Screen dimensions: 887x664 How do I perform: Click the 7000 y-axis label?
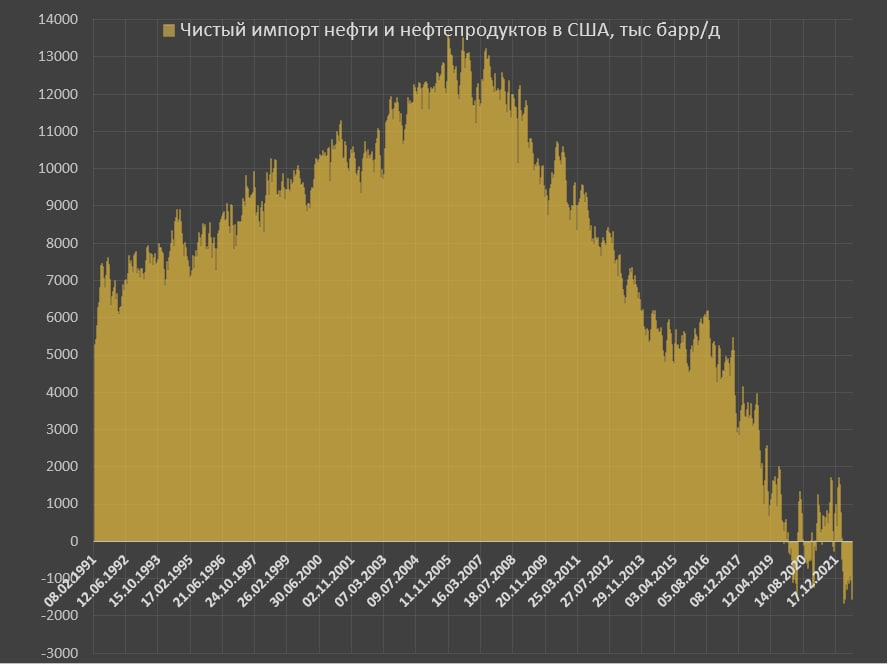[x=62, y=281]
